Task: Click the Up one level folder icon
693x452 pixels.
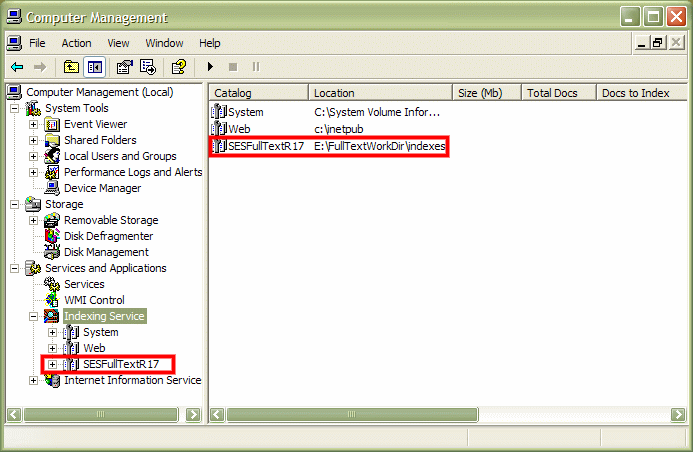Action: pyautogui.click(x=71, y=67)
